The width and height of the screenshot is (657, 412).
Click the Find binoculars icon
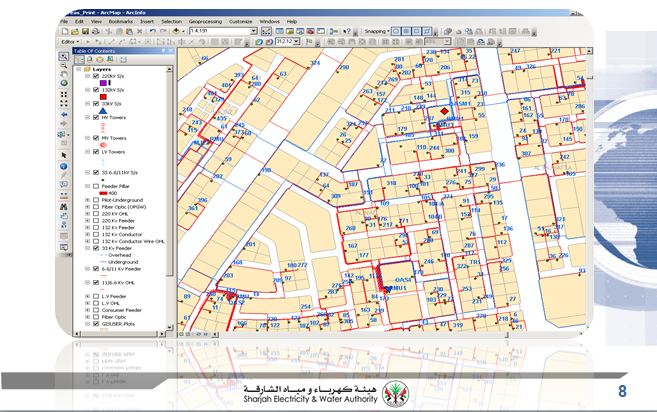pyautogui.click(x=64, y=207)
